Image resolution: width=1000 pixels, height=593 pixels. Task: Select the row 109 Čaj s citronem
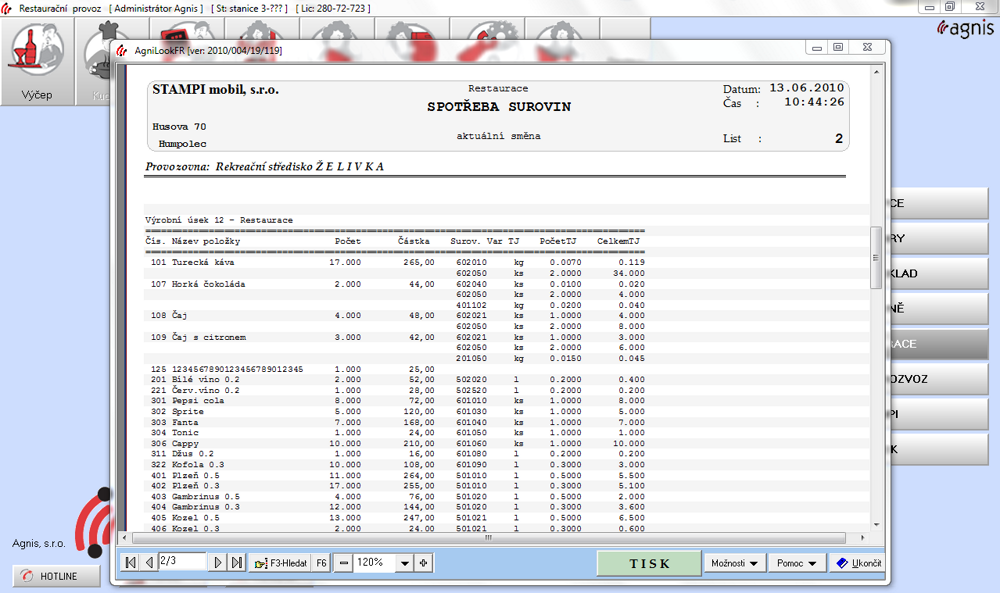click(x=395, y=337)
